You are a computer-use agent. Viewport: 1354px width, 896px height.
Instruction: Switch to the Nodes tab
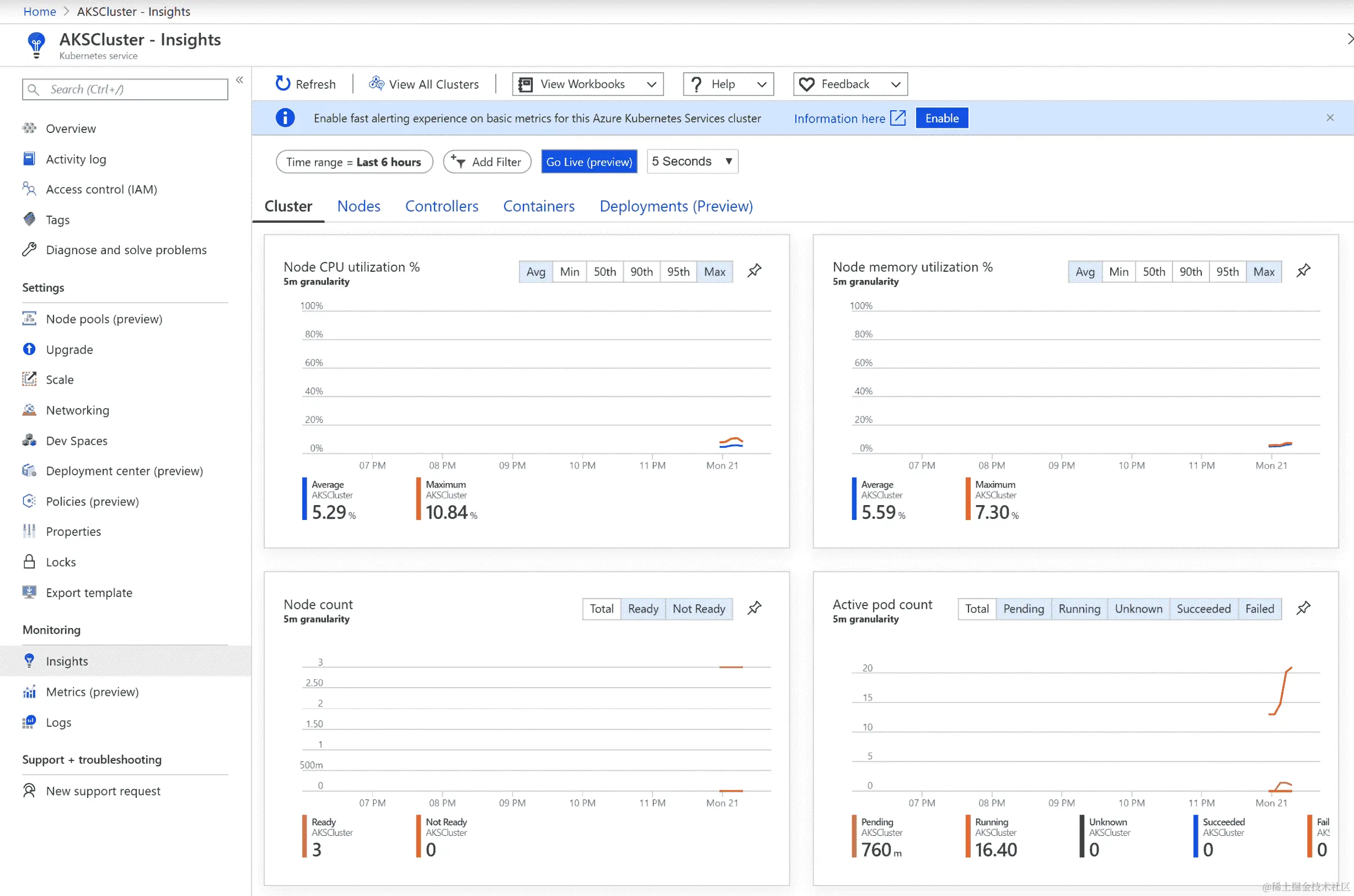coord(358,206)
